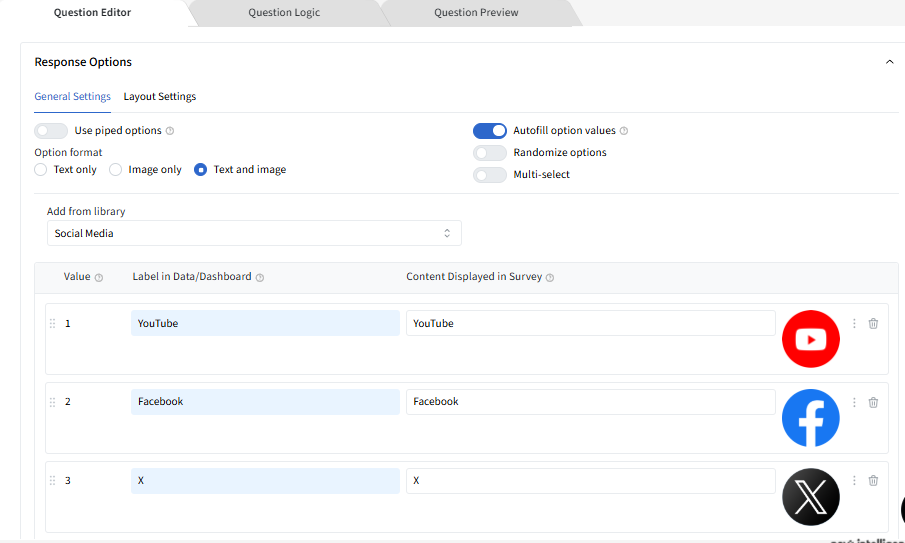Delete the YouTube option with trash icon
The image size is (905, 543).
click(x=873, y=323)
